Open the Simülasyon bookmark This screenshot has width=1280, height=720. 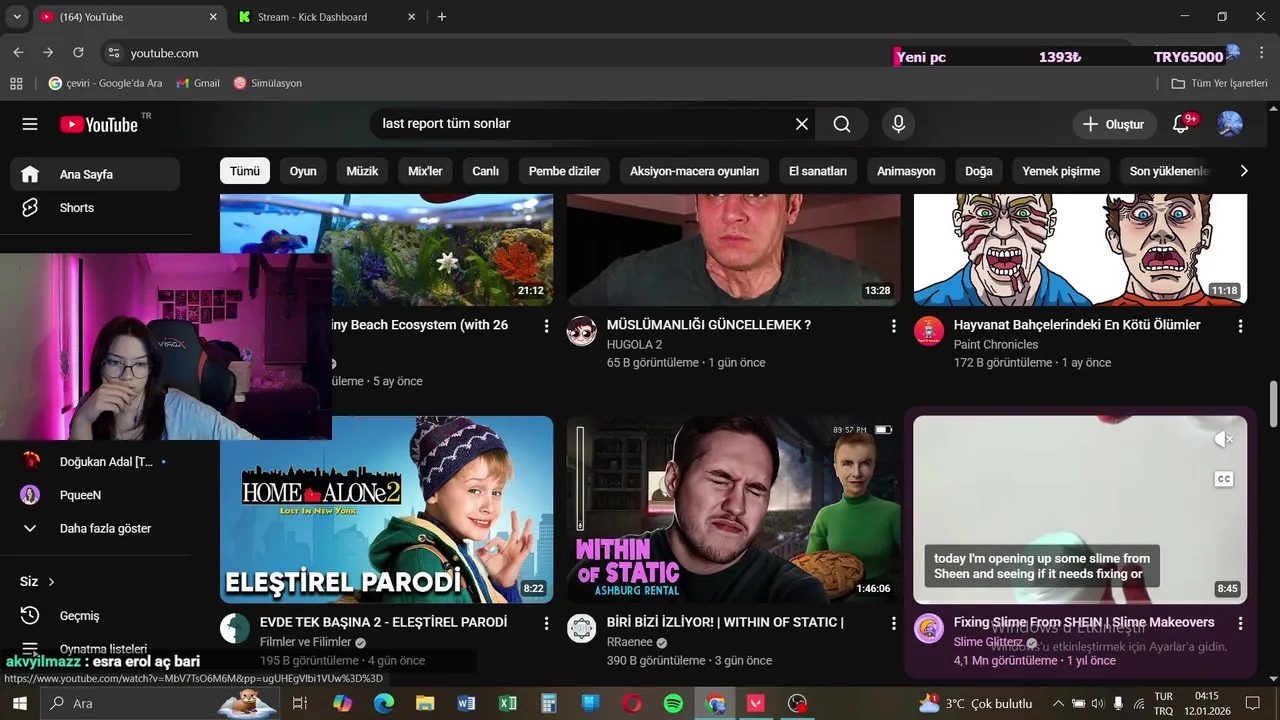[x=268, y=83]
